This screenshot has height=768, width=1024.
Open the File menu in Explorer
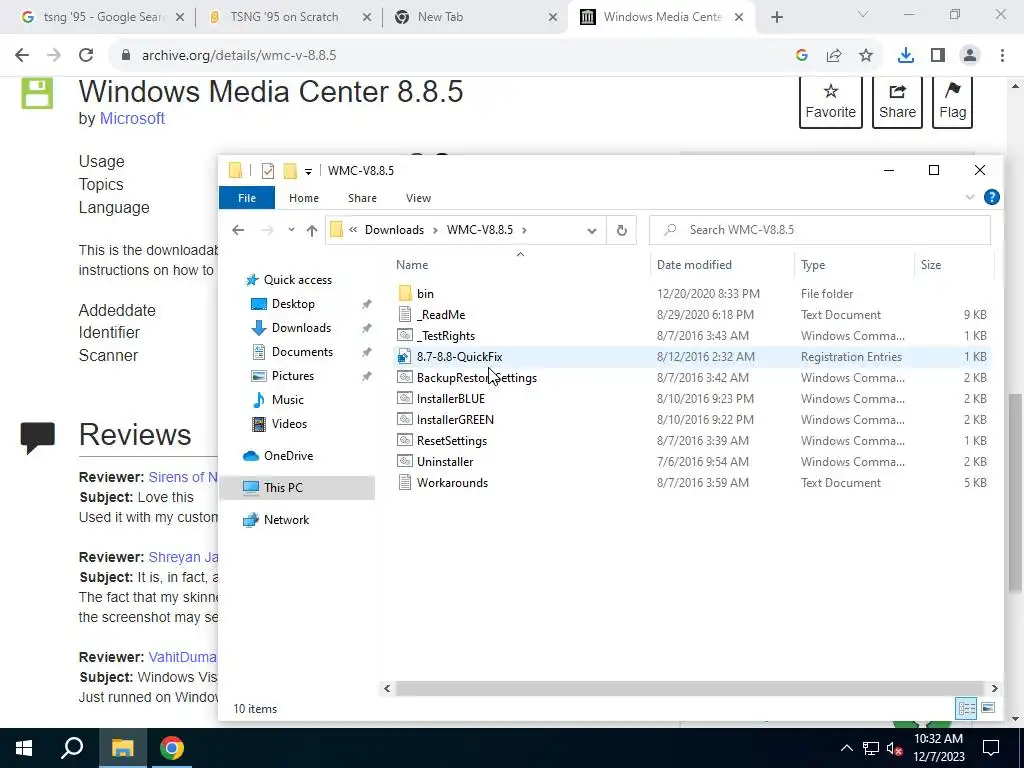point(247,198)
